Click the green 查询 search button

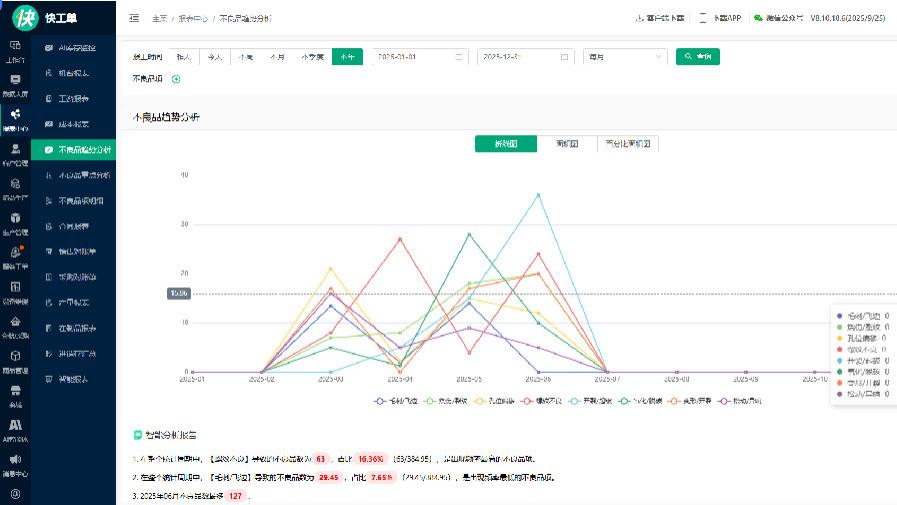pos(697,57)
